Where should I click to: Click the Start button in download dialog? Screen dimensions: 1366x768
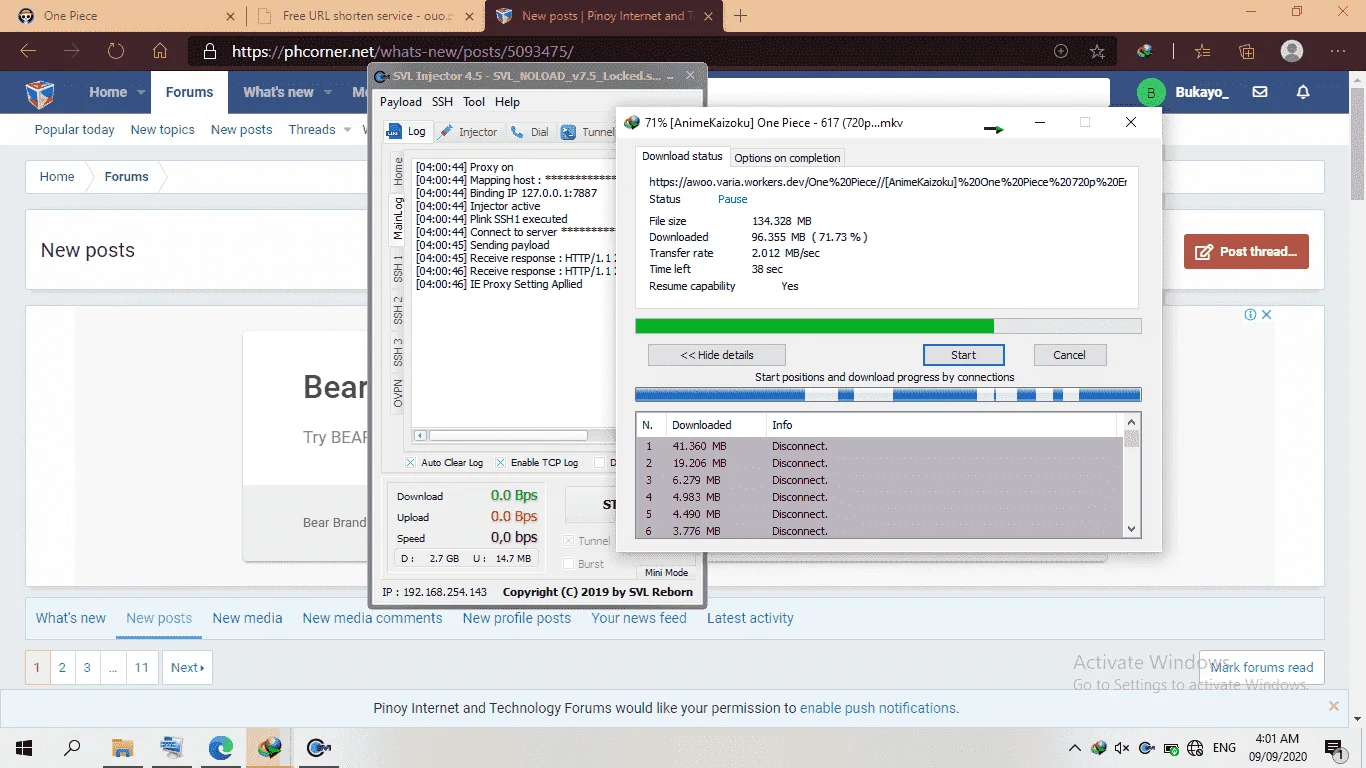[x=963, y=355]
